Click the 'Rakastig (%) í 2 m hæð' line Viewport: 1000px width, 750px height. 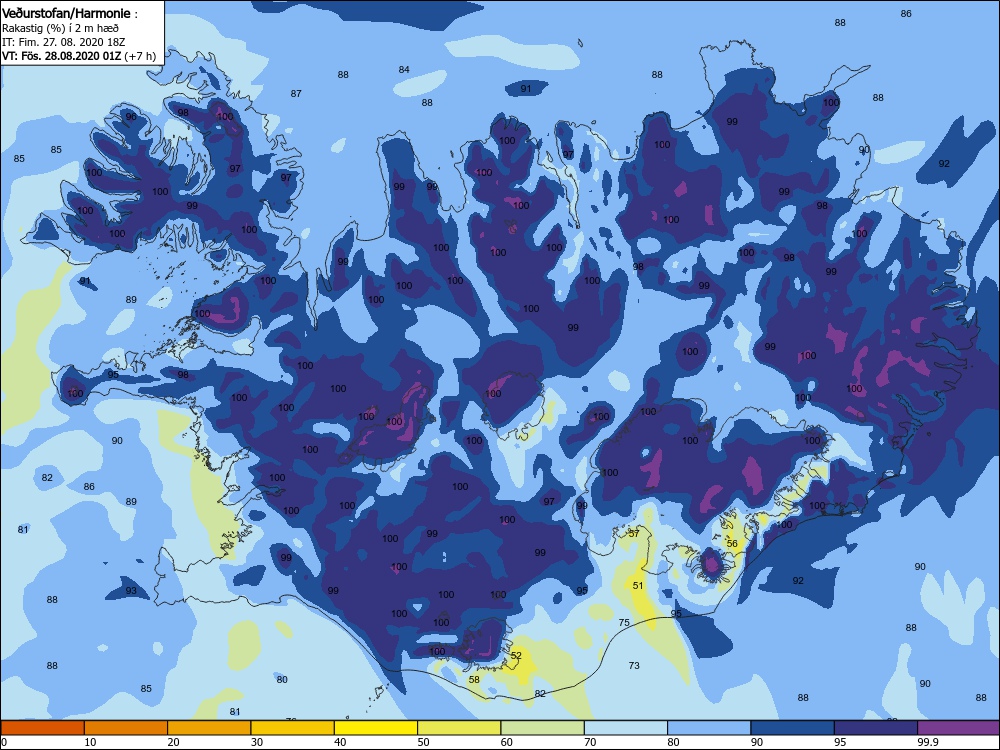(x=60, y=28)
